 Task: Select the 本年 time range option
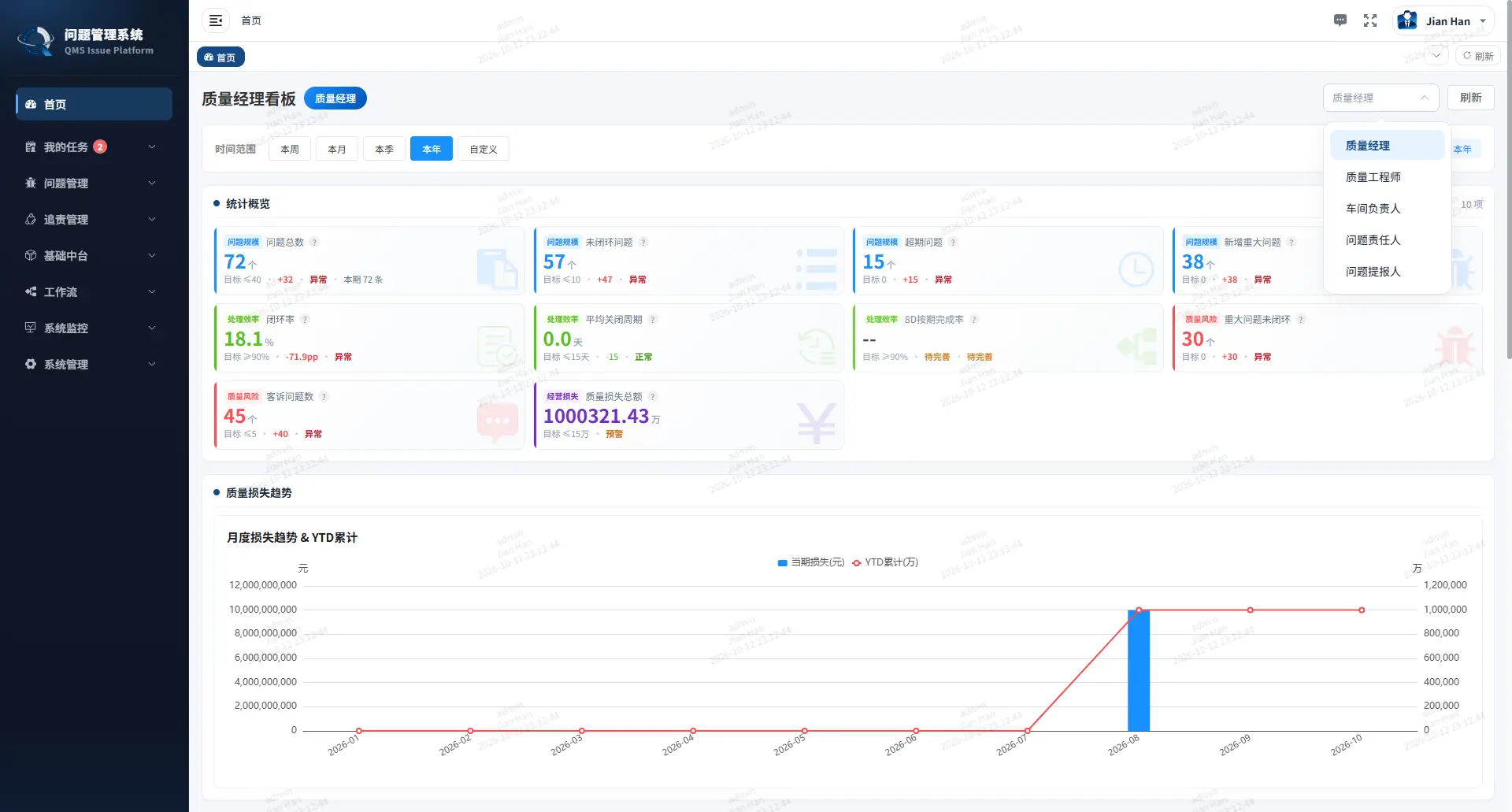(432, 149)
